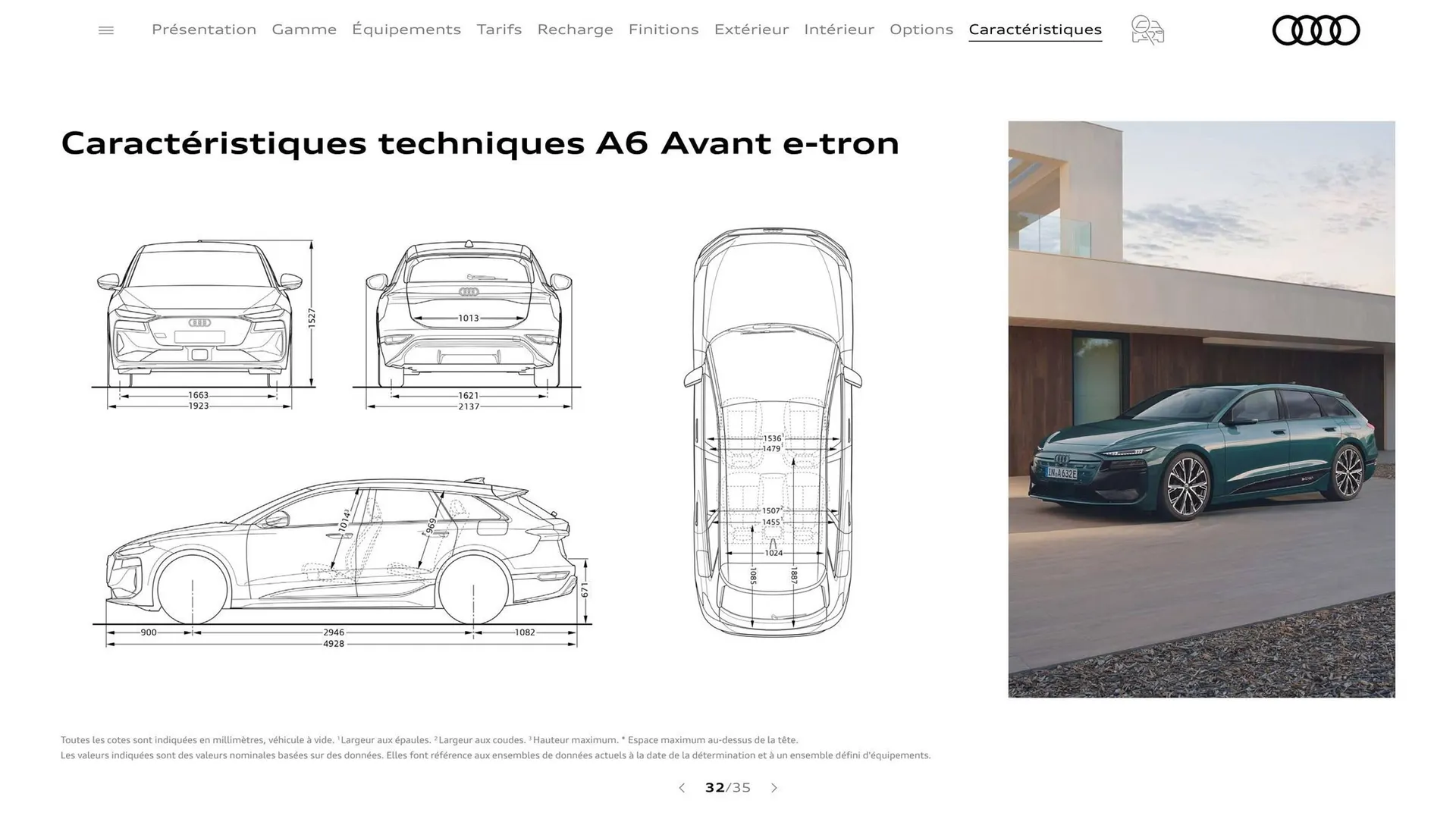Image resolution: width=1456 pixels, height=819 pixels.
Task: Click the underlined Caractéristiques tab
Action: pos(1035,30)
